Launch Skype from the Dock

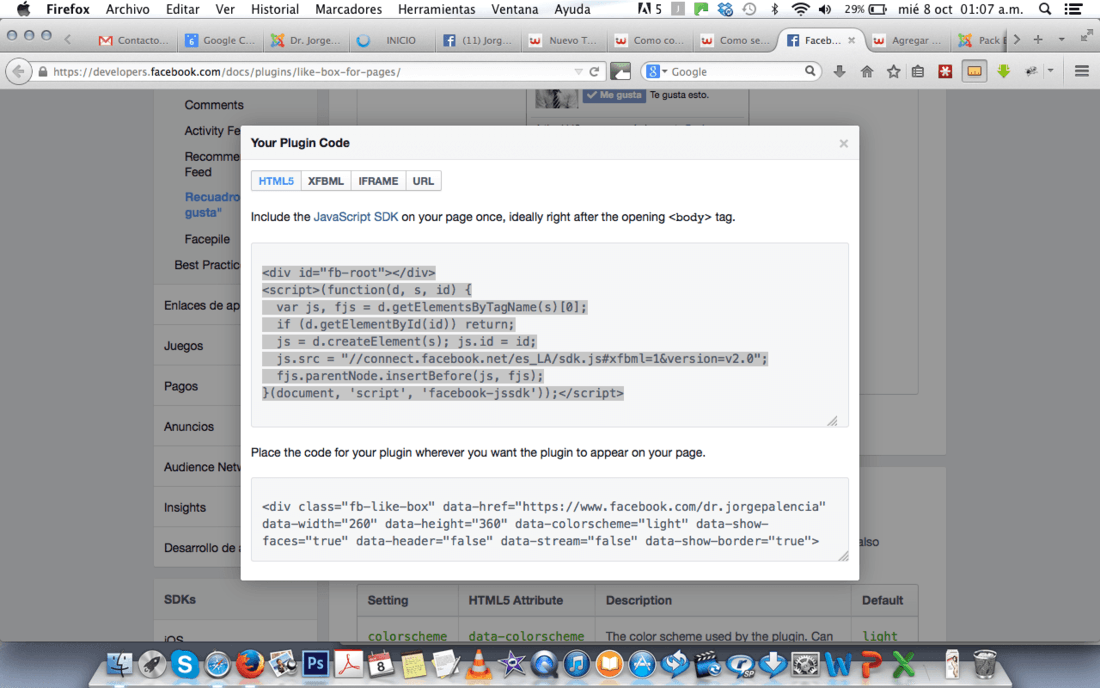pyautogui.click(x=185, y=663)
